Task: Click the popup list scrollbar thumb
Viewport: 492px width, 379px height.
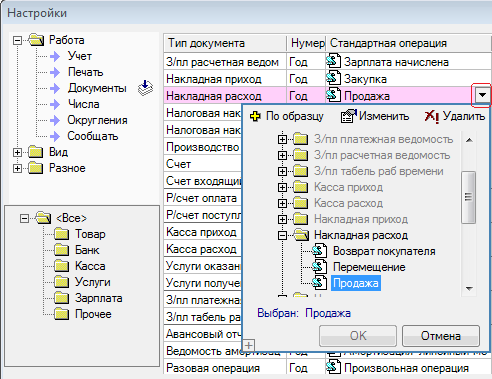Action: [468, 197]
